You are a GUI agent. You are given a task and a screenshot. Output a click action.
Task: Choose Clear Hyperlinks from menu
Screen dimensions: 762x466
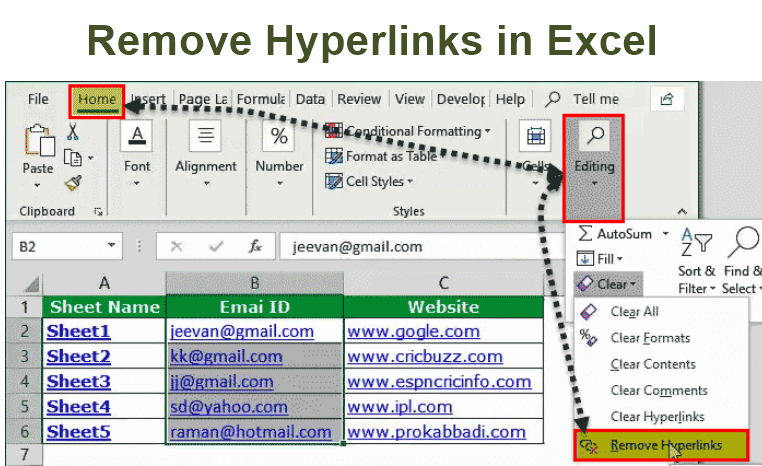pyautogui.click(x=661, y=416)
